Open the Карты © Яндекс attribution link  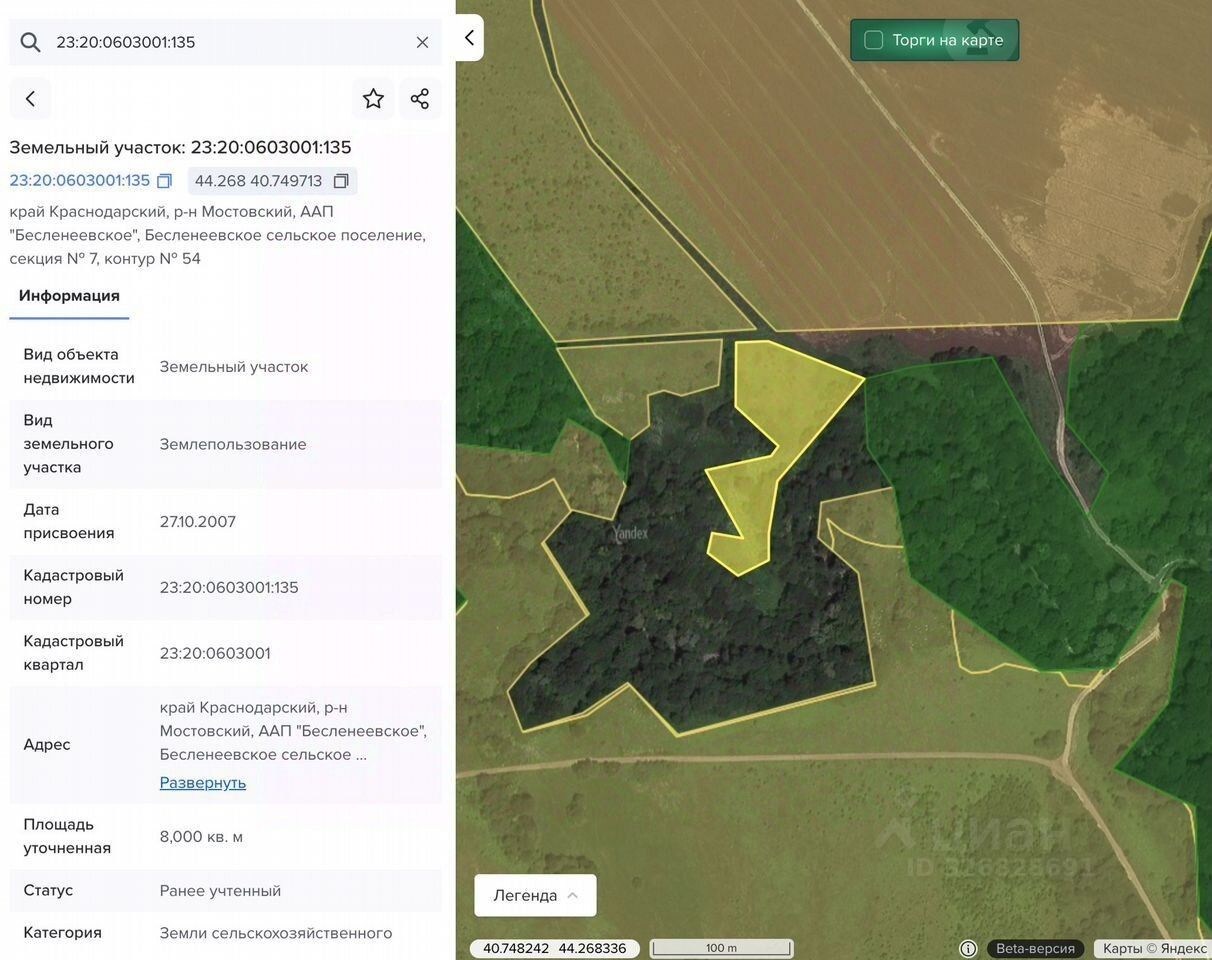click(1154, 948)
